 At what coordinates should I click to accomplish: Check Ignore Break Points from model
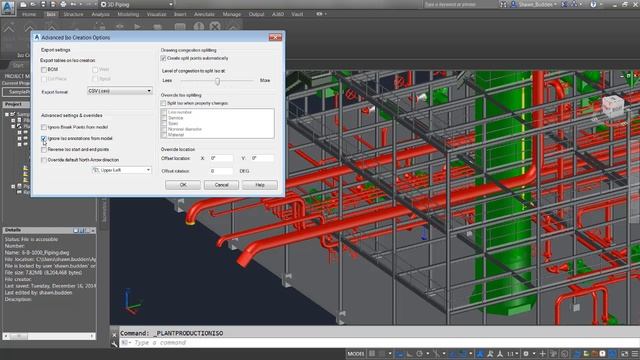click(x=44, y=127)
